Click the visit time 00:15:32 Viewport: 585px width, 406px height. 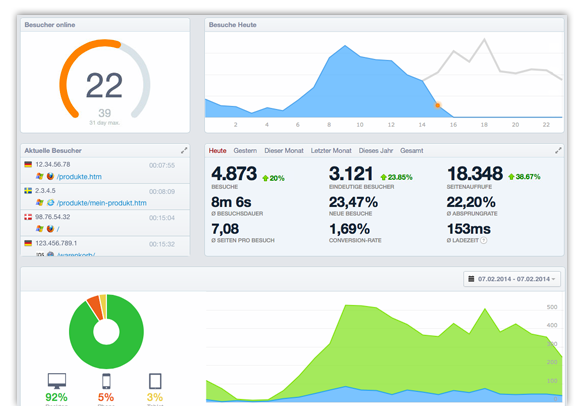point(162,244)
